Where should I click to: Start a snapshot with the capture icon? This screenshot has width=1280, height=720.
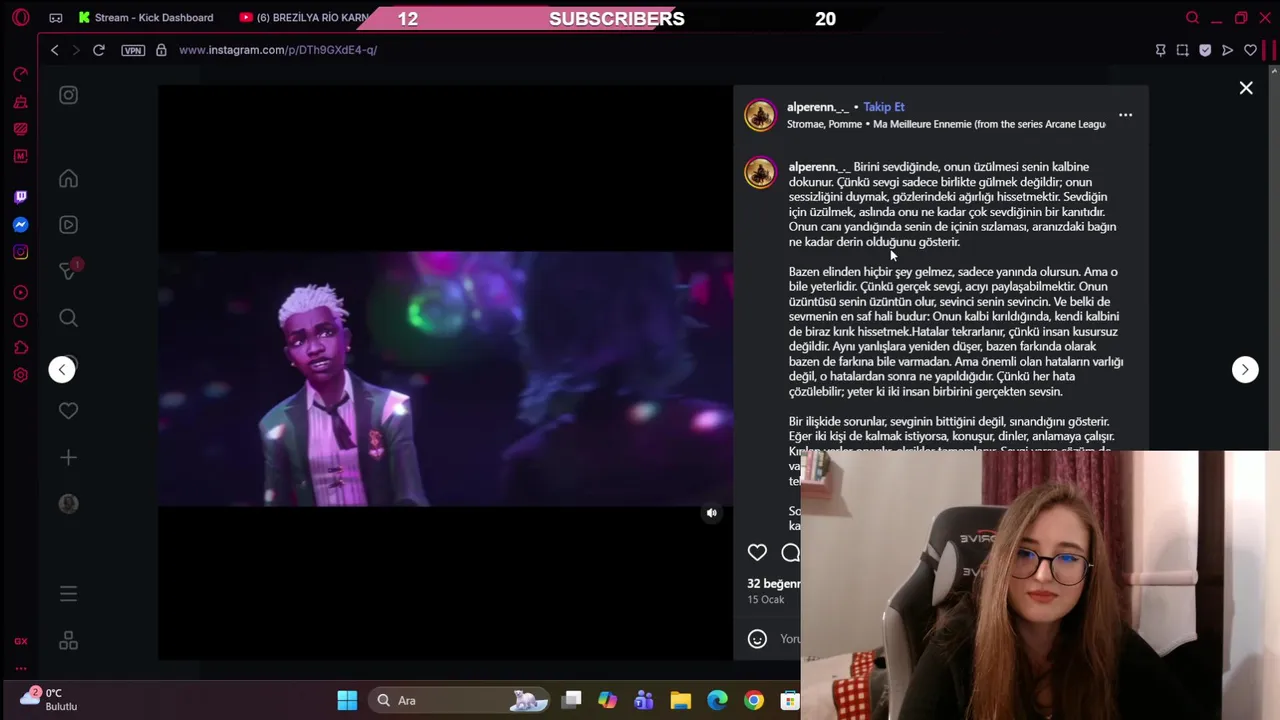pyautogui.click(x=1182, y=50)
